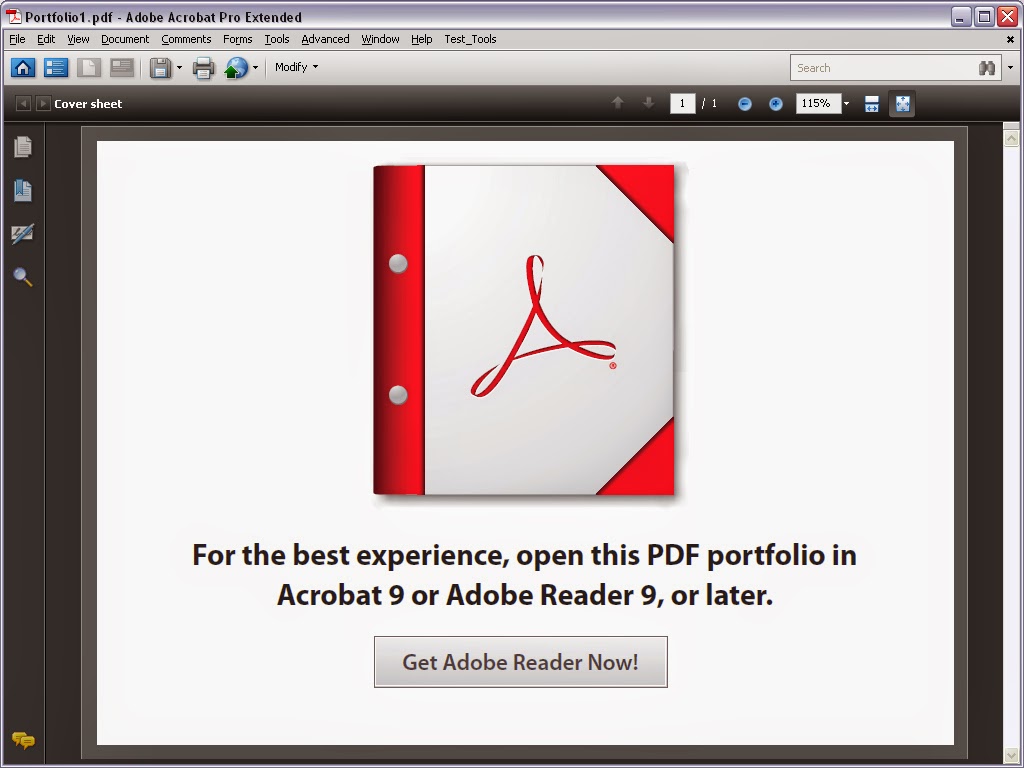This screenshot has width=1024, height=768.
Task: Click the Share globe icon
Action: click(x=236, y=67)
